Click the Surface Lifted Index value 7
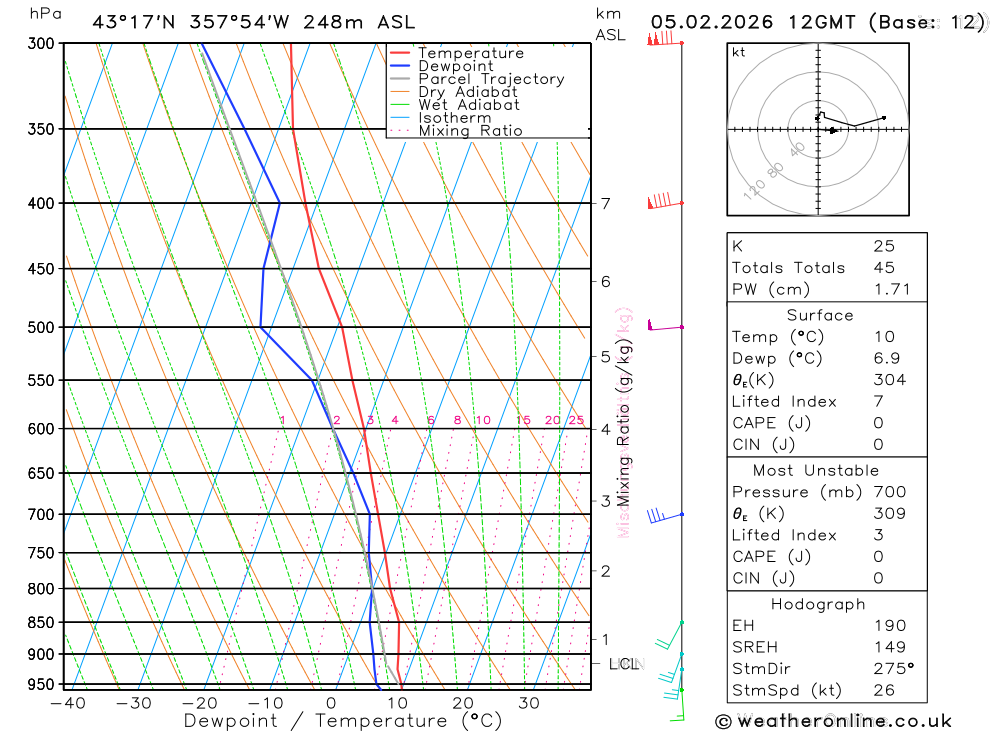Viewport: 1000px width, 733px height. (878, 402)
